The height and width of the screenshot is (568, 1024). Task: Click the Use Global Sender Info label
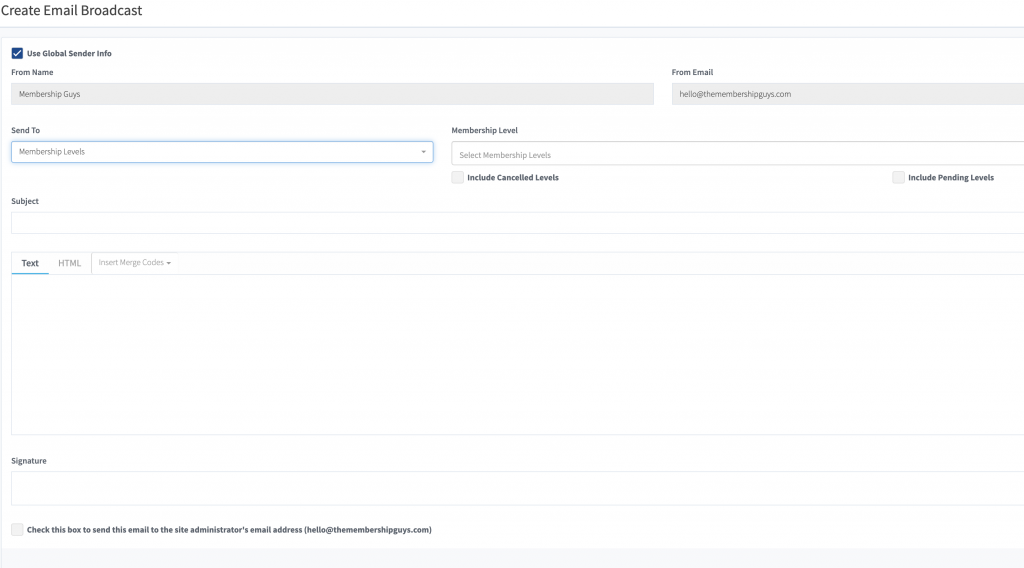pyautogui.click(x=69, y=54)
